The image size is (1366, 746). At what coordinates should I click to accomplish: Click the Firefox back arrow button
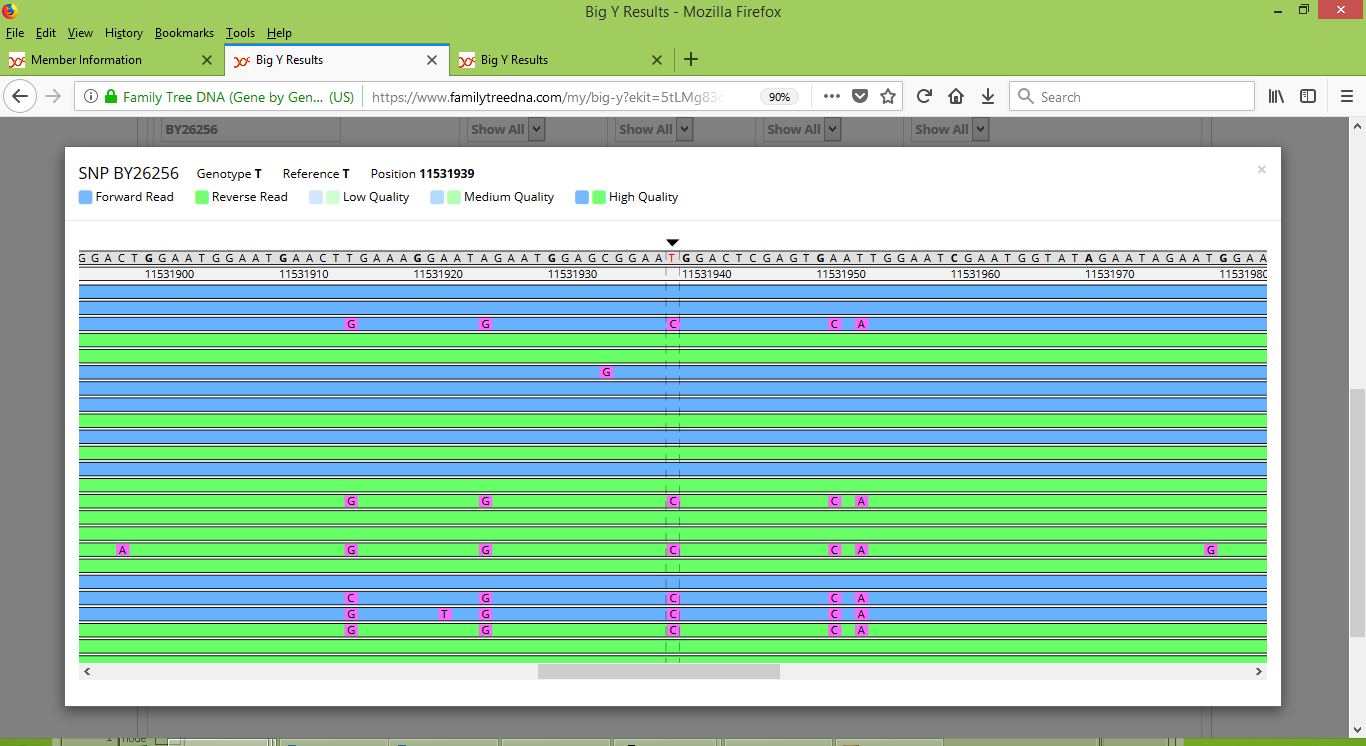tap(20, 97)
